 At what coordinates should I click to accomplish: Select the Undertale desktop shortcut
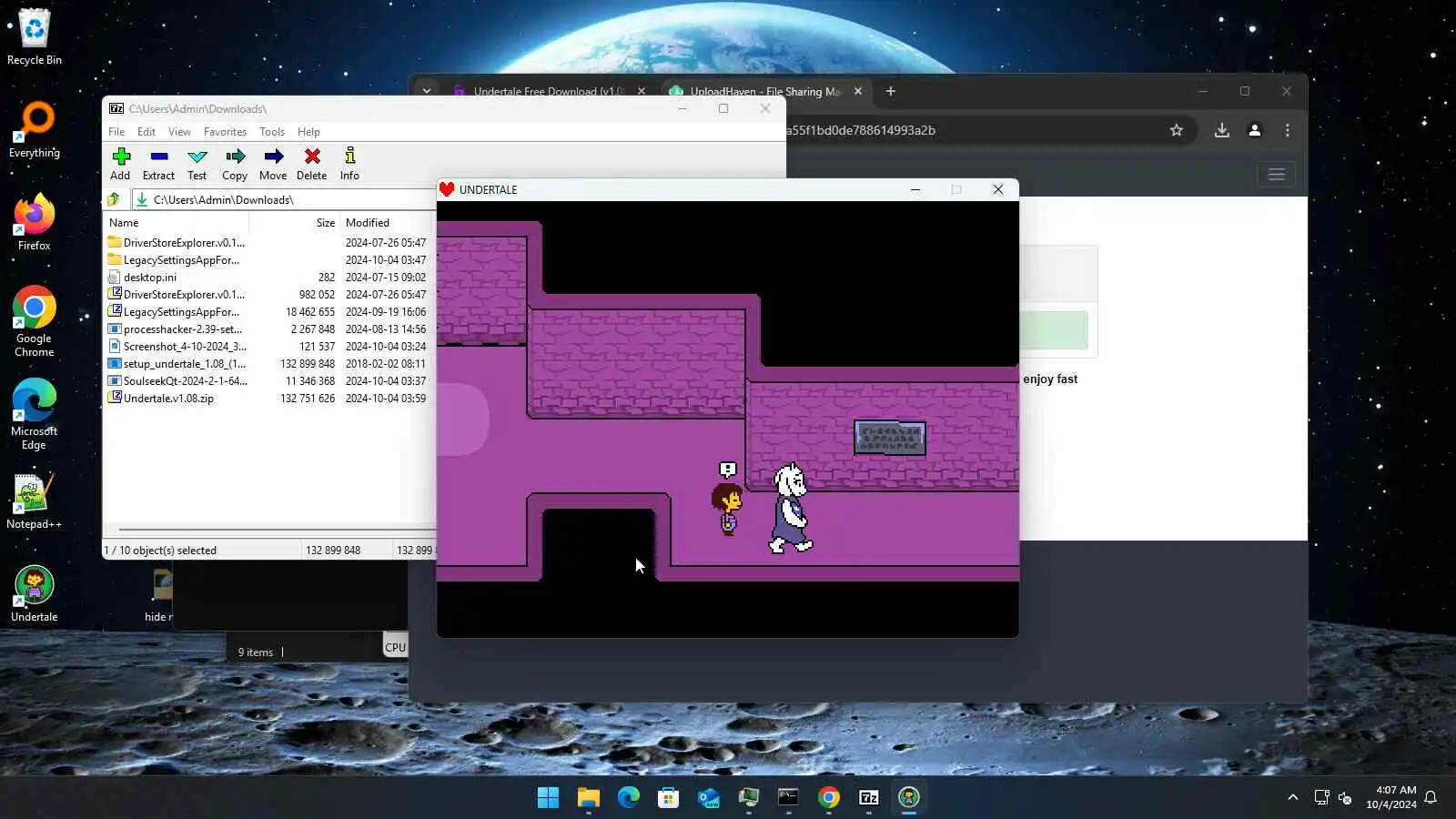point(35,594)
